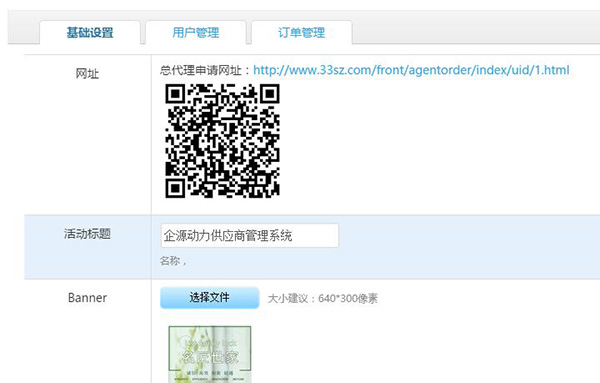The image size is (600, 383).
Task: Click the Banner label
Action: tap(87, 298)
